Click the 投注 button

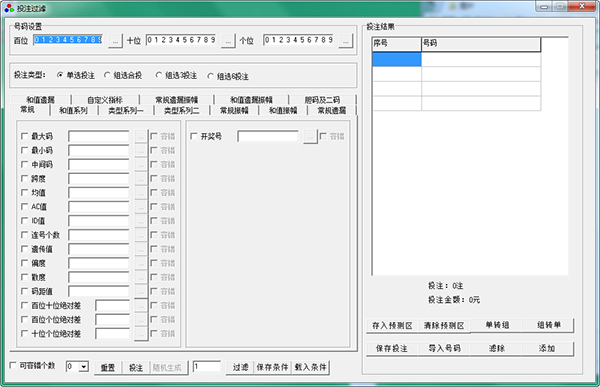(x=136, y=368)
